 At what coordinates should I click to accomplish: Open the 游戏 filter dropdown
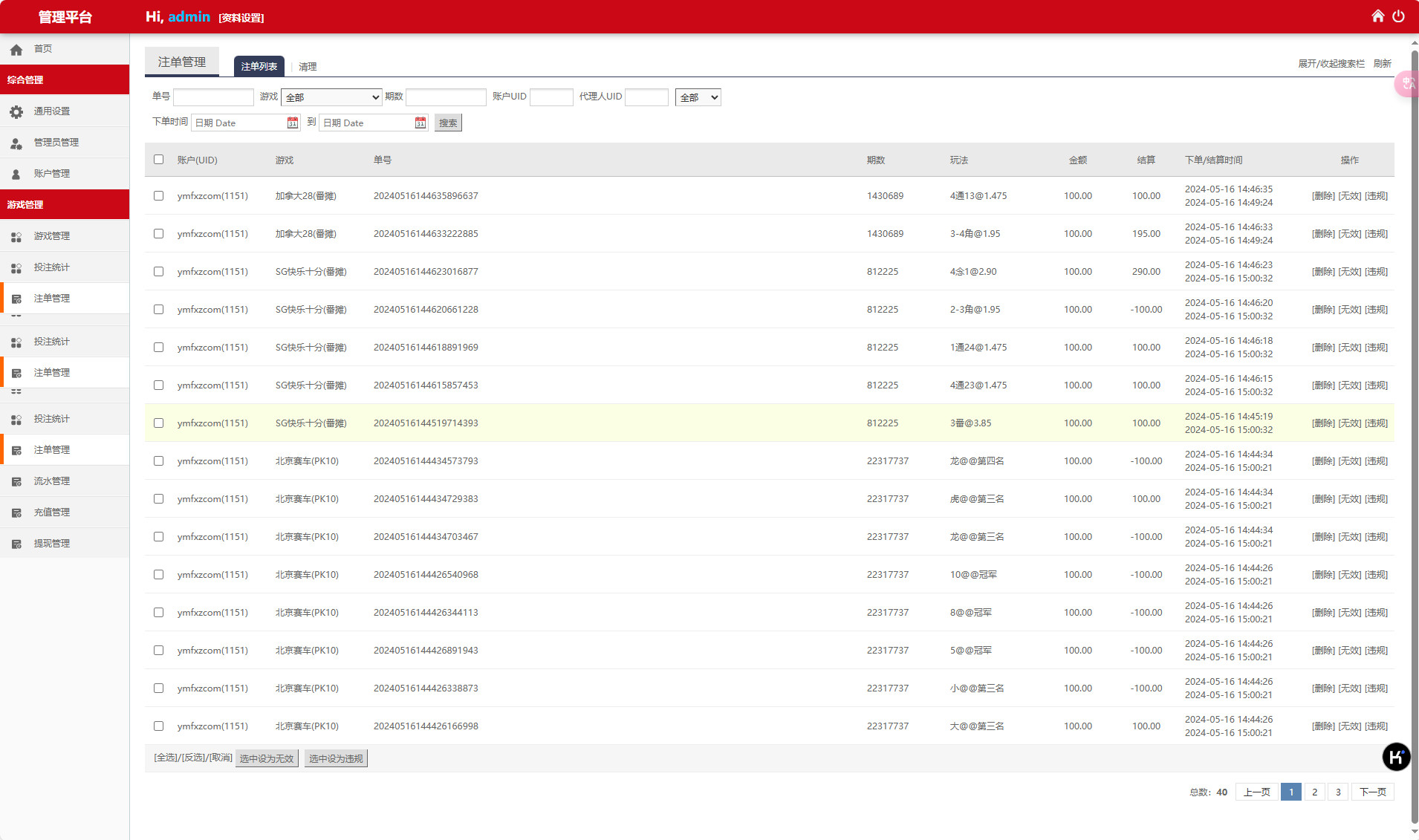click(331, 97)
